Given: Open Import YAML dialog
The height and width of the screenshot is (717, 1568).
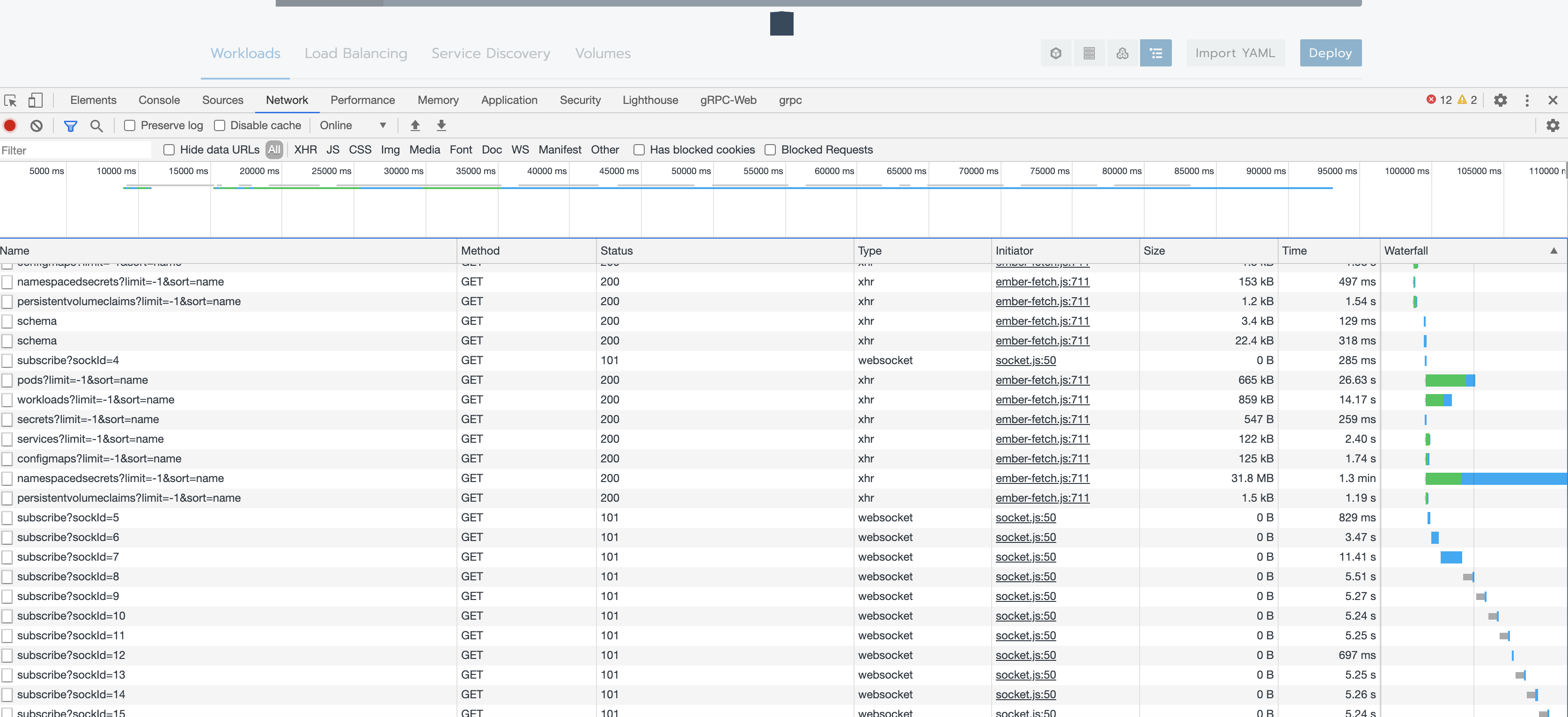Looking at the screenshot, I should pyautogui.click(x=1236, y=53).
